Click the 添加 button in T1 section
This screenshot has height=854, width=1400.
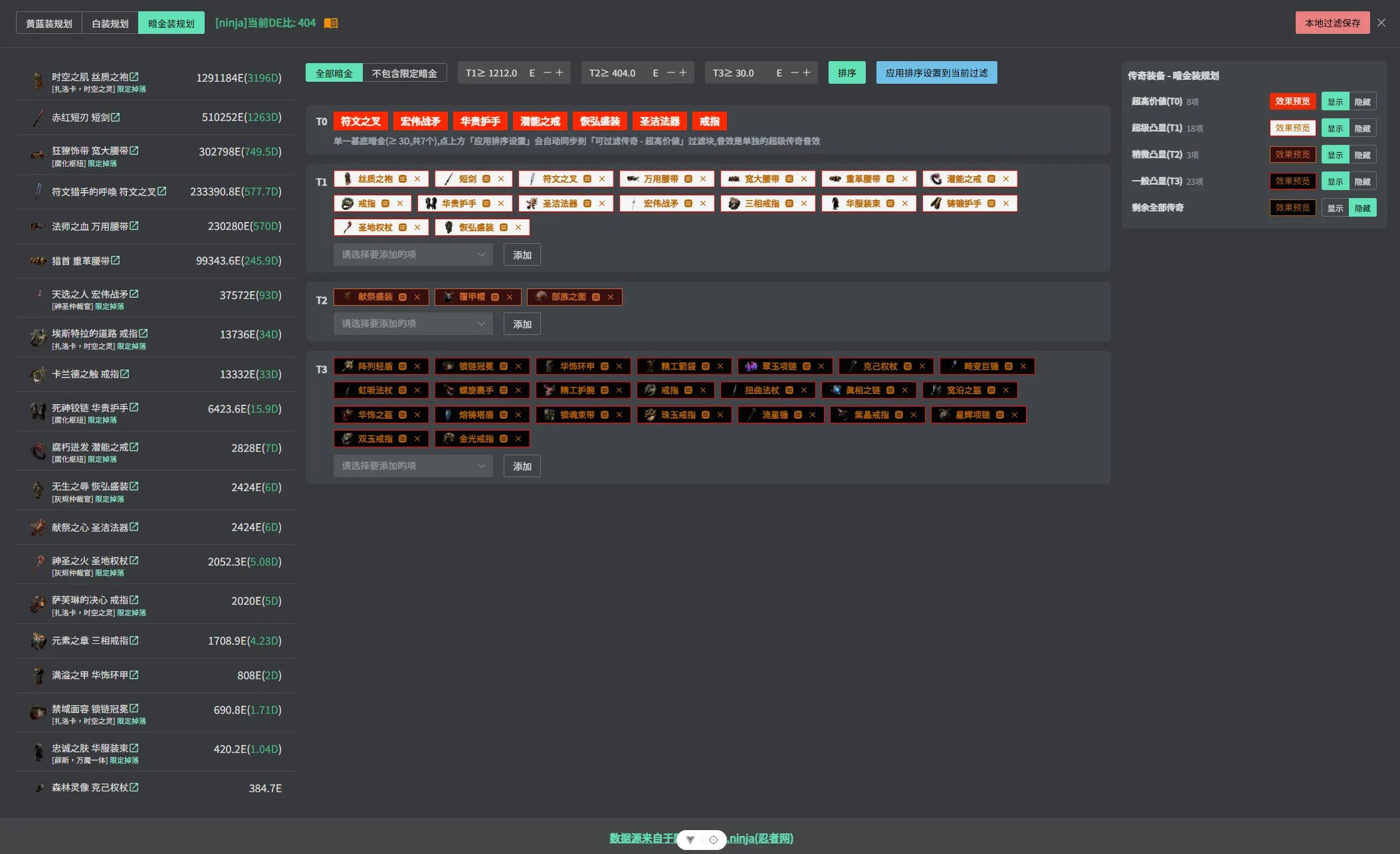pos(522,255)
